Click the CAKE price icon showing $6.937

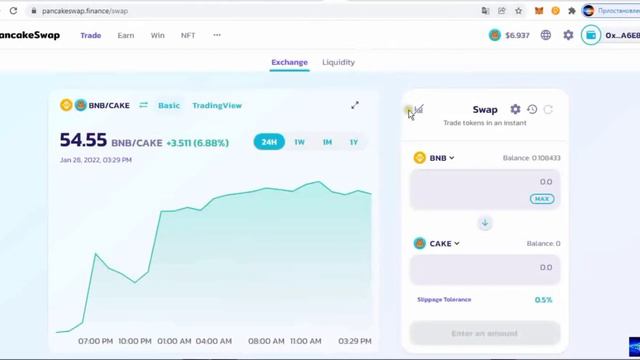pos(495,35)
